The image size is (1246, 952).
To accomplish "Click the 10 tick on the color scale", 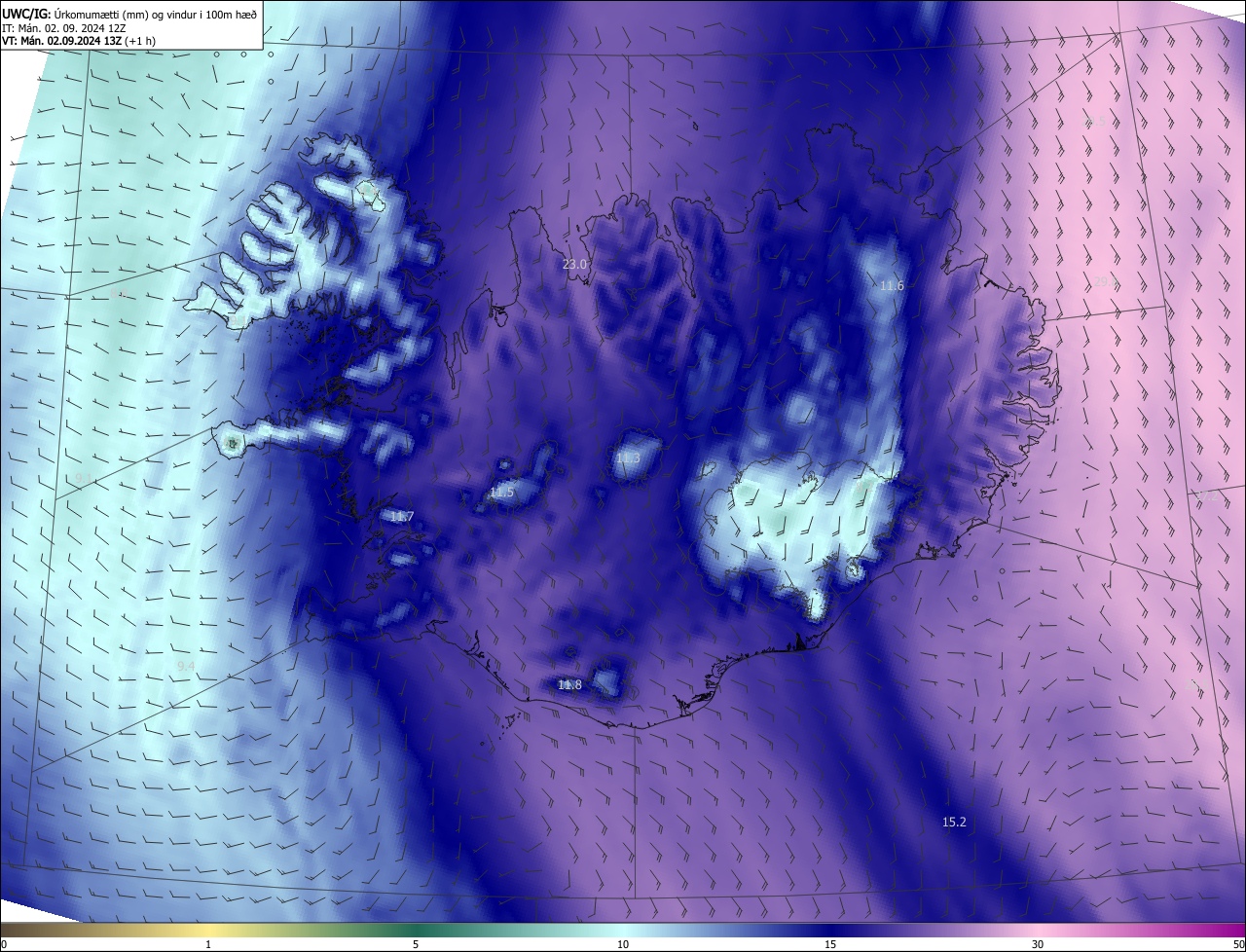I will click(623, 944).
